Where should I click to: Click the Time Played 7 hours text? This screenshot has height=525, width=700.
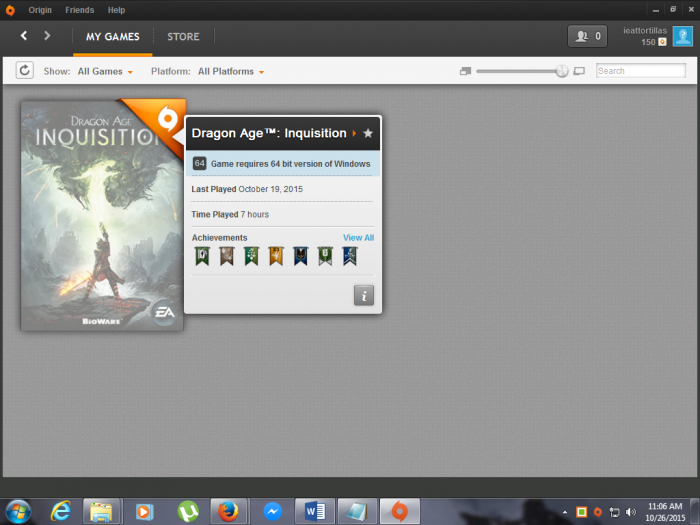coord(230,214)
